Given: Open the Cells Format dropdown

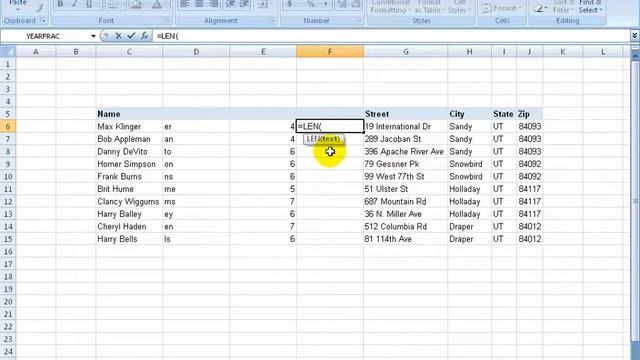Looking at the screenshot, I should [502, 8].
